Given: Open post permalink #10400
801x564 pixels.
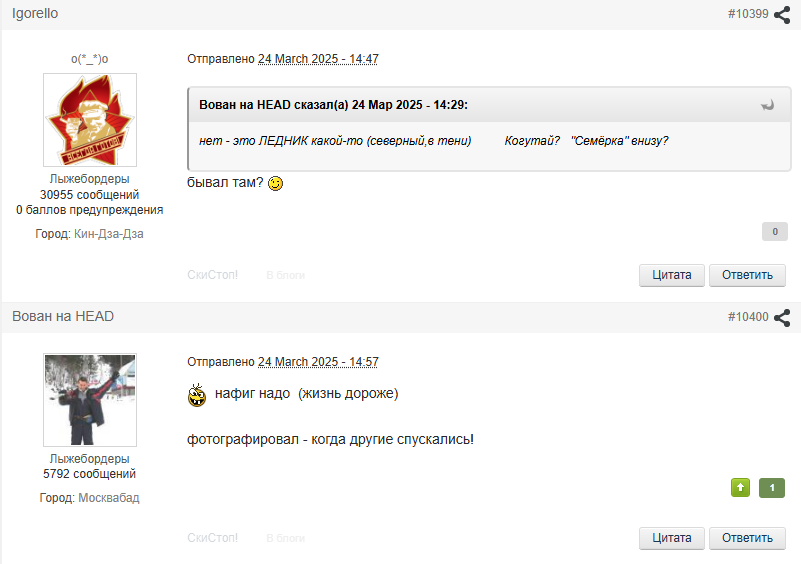Looking at the screenshot, I should [x=748, y=317].
